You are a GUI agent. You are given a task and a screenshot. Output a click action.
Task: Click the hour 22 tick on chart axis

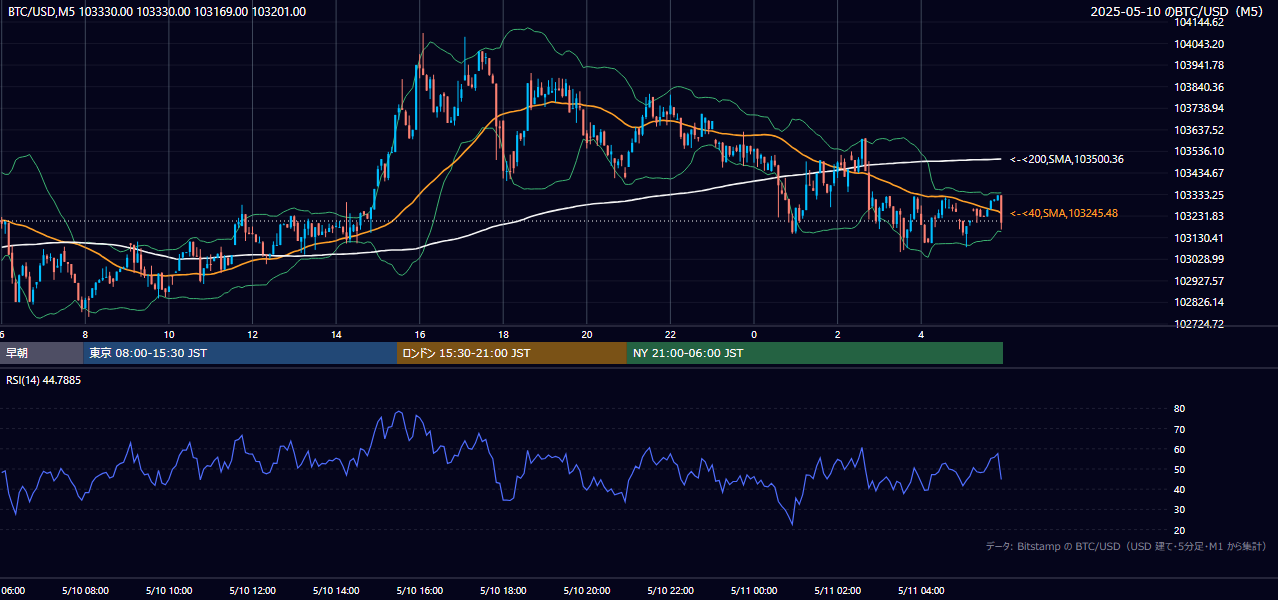click(x=671, y=334)
